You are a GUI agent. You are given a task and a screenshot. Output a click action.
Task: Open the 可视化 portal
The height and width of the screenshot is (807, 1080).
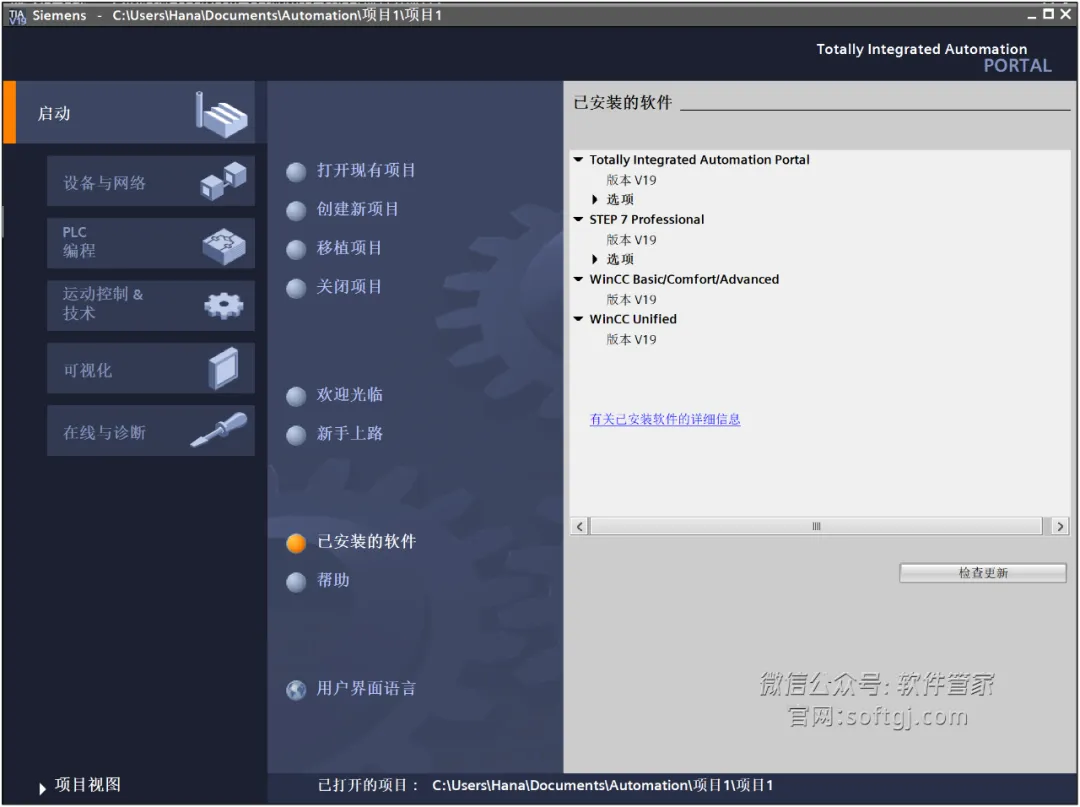pos(151,368)
